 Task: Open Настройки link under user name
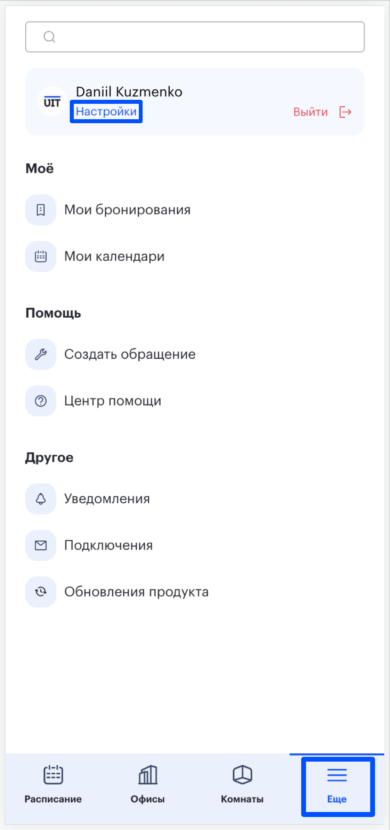[106, 112]
